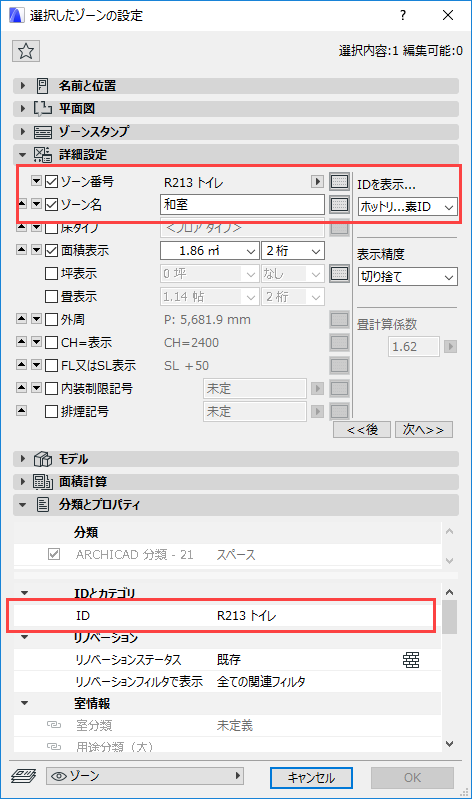Image resolution: width=472 pixels, height=799 pixels.
Task: Move 面積表示 row down with arrow
Action: tap(36, 250)
